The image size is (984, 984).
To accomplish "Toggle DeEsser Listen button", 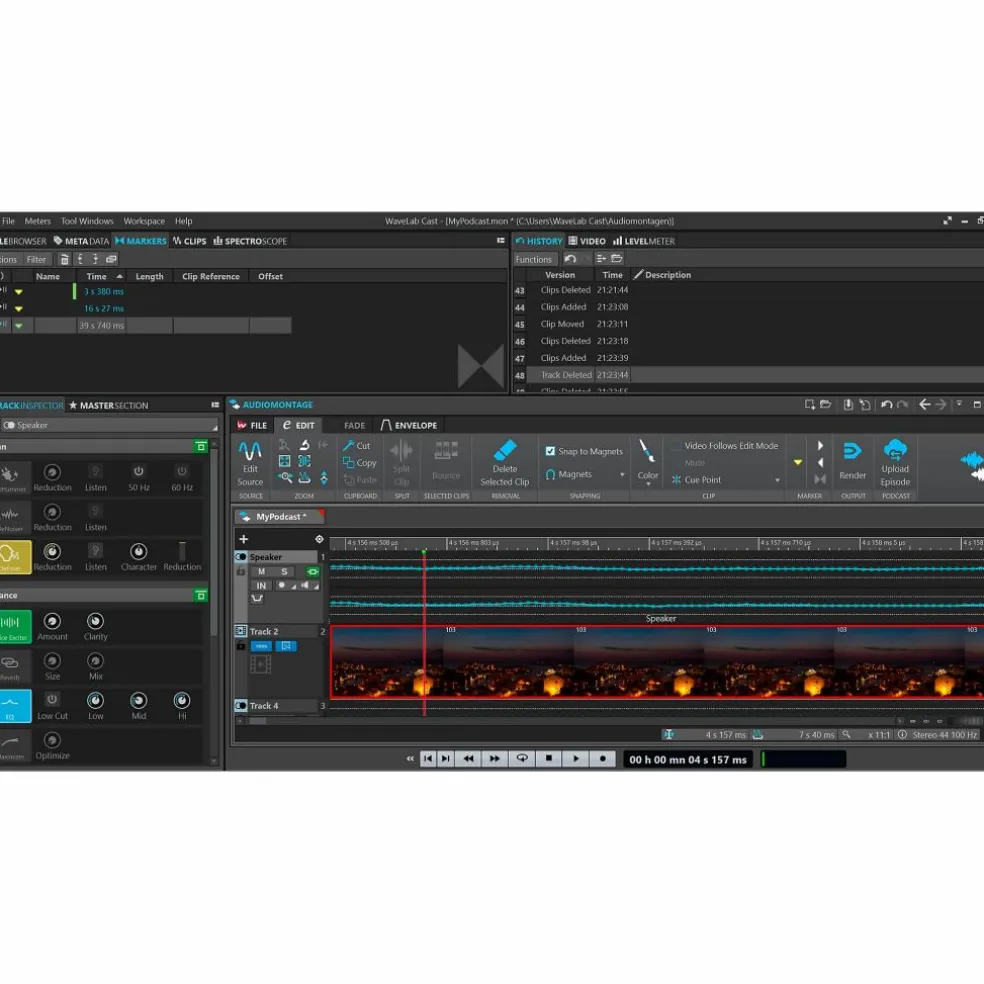I will [95, 551].
